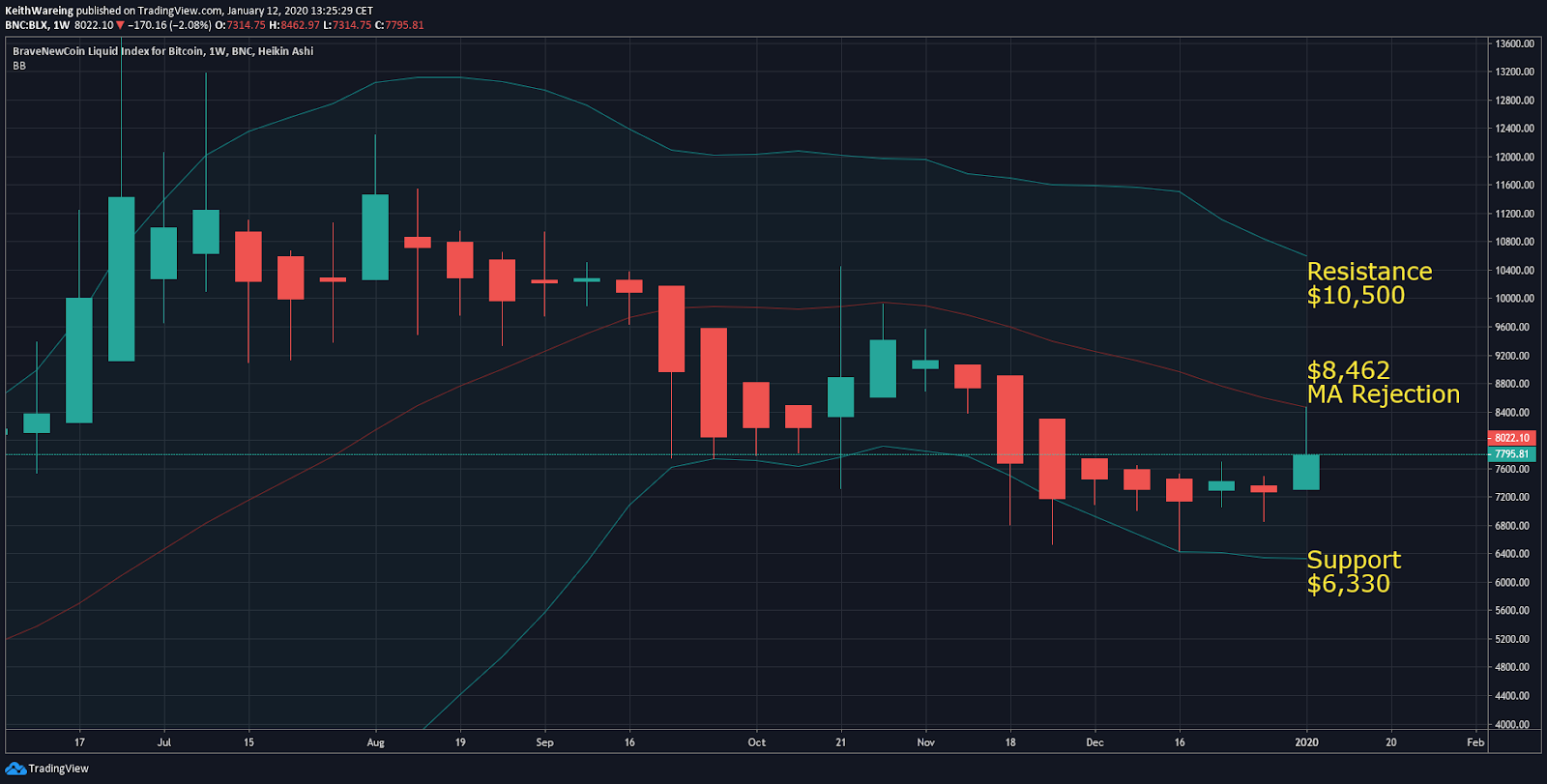Click the 13600.00 price axis label
1547x784 pixels.
1514,44
